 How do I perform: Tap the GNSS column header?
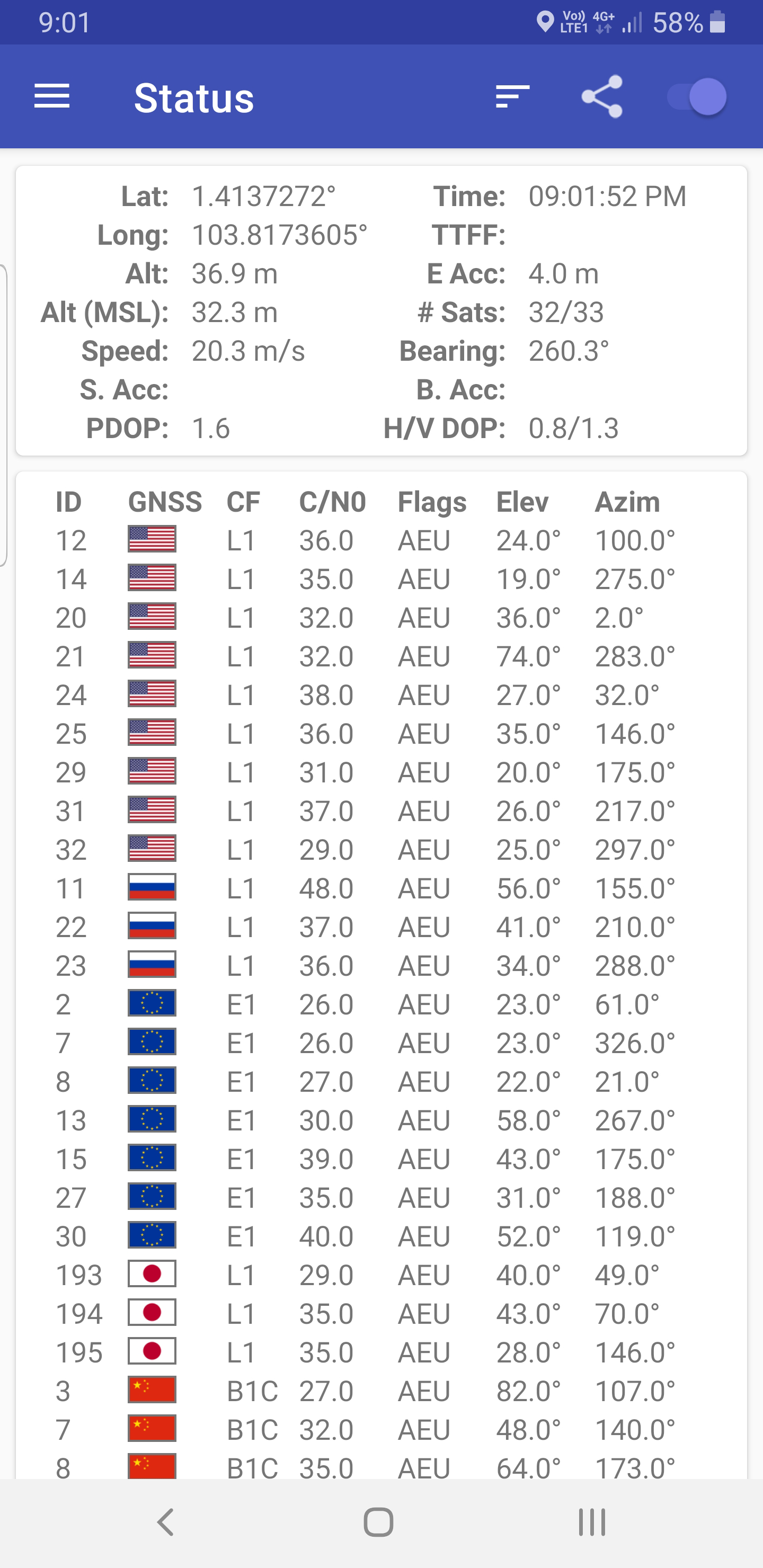click(x=164, y=502)
